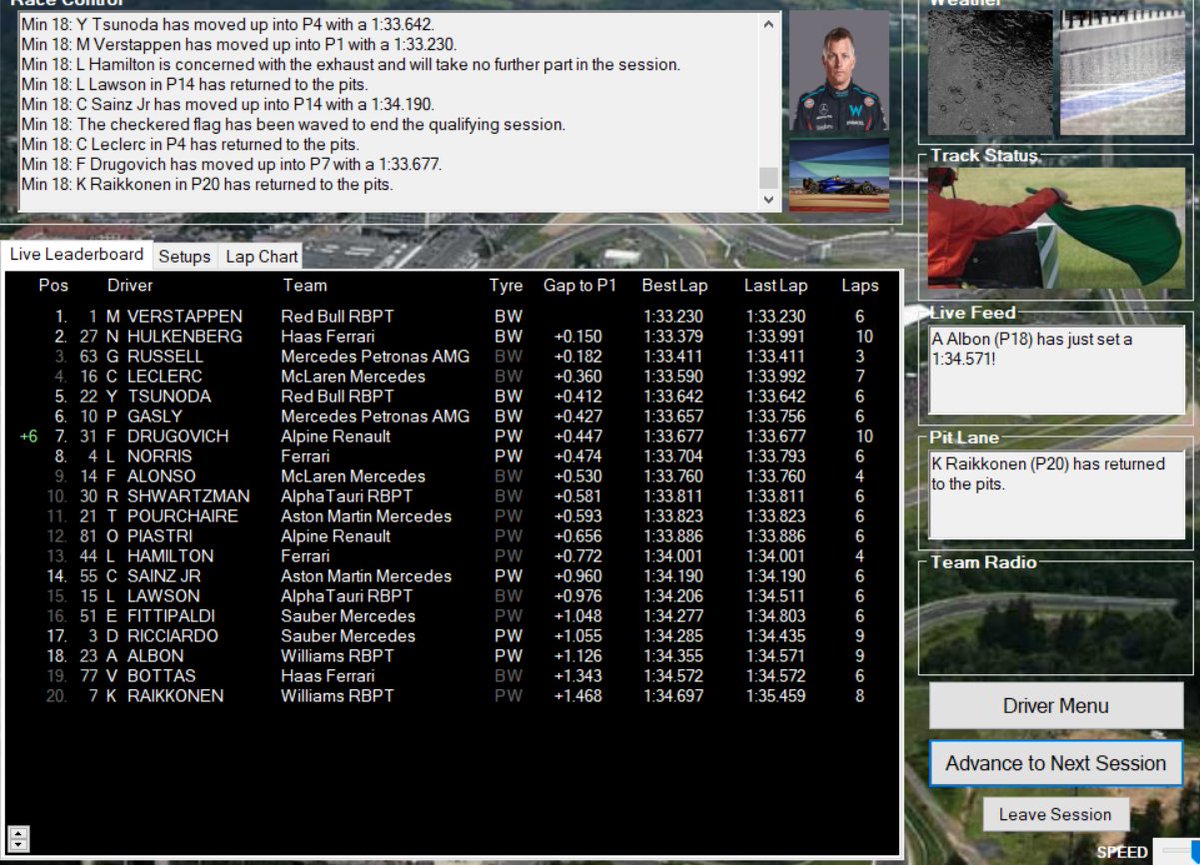The height and width of the screenshot is (865, 1200).
Task: Click the Tyre column header
Action: (x=506, y=285)
